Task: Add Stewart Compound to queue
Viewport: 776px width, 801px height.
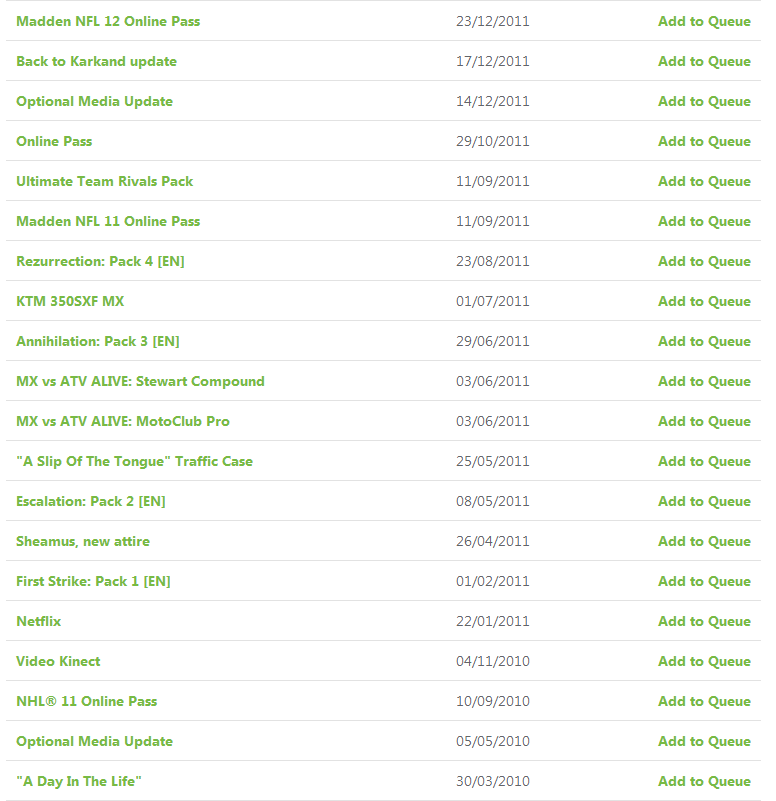Action: (x=704, y=382)
